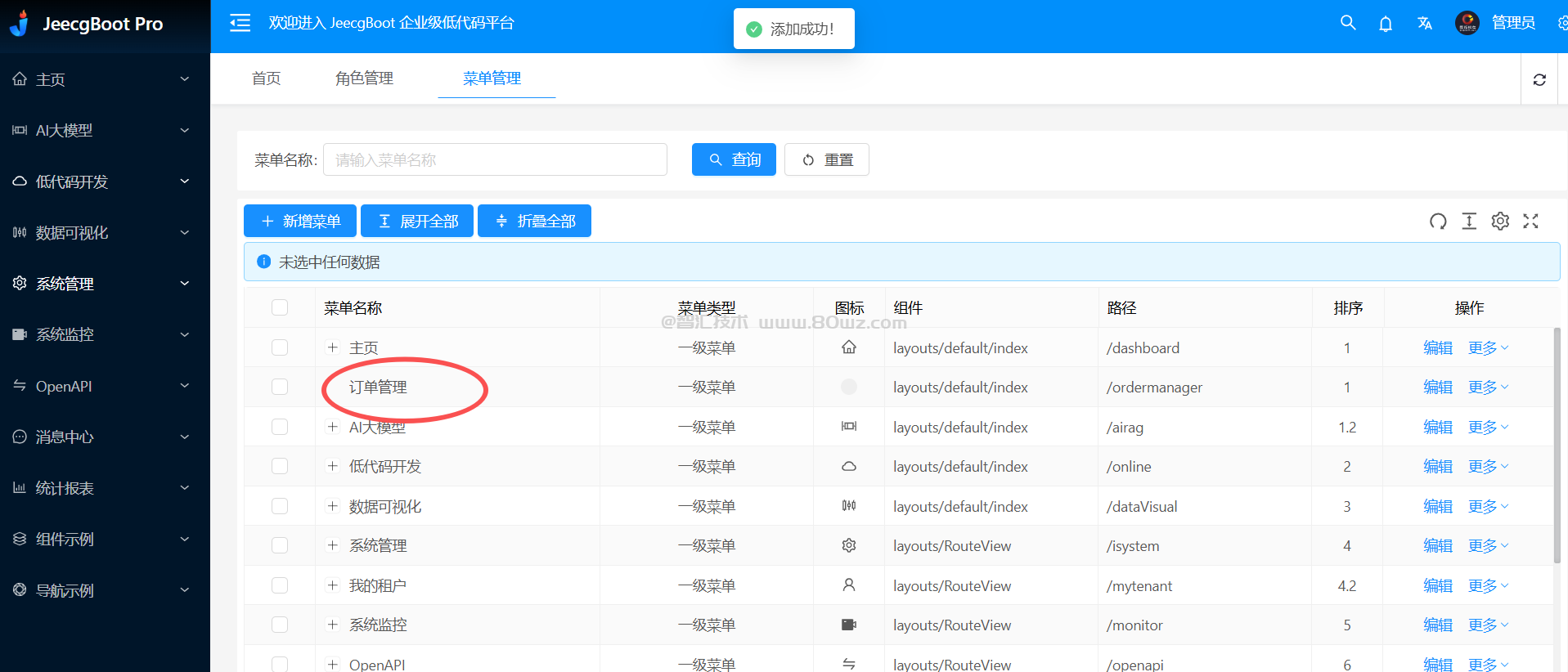Viewport: 1568px width, 672px height.
Task: Click sidebar 系统管理 gear icon
Action: (x=20, y=283)
